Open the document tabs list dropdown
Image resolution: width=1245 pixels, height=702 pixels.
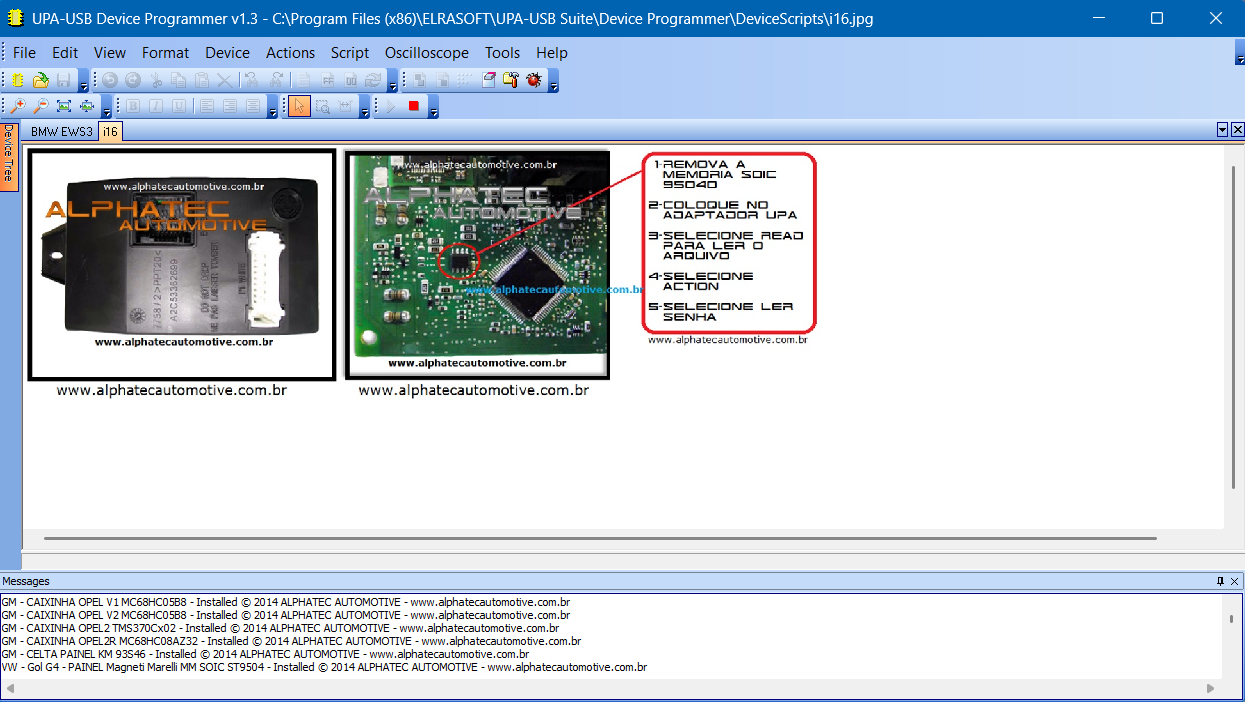1222,130
